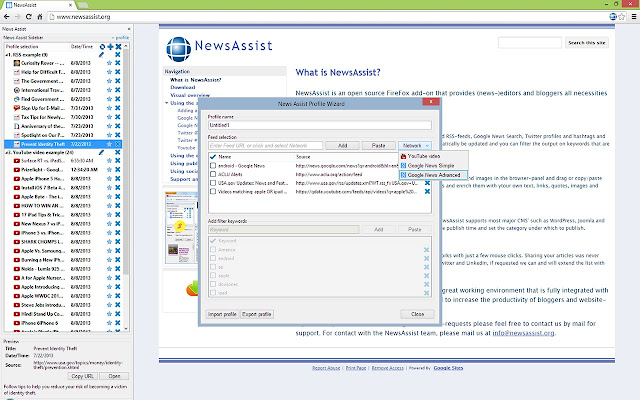Open the info@newsassist.org mail link
Image resolution: width=640 pixels, height=400 pixels.
(523, 333)
